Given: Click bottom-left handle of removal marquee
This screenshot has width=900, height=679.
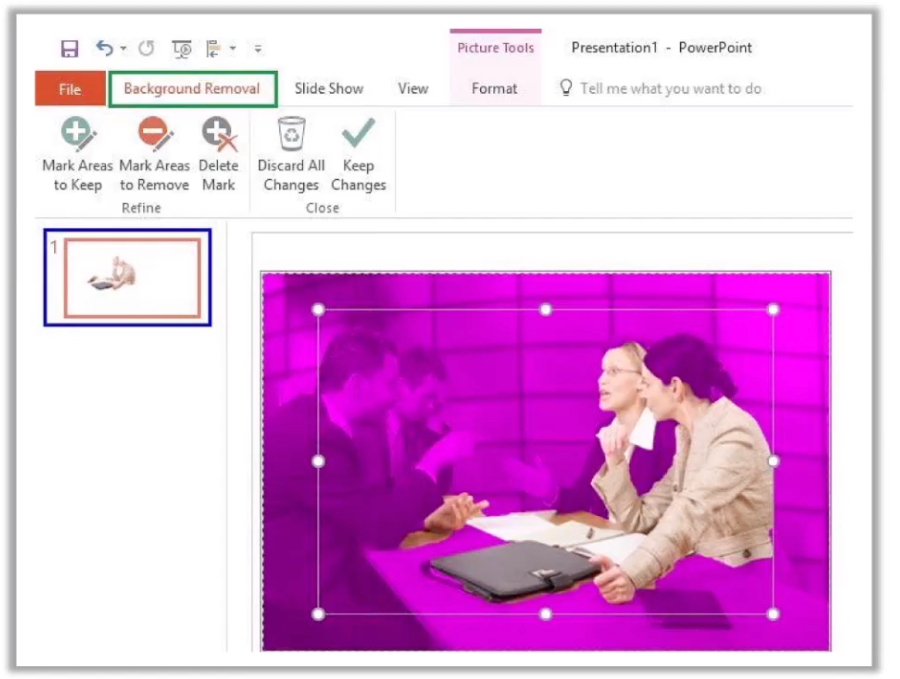Looking at the screenshot, I should tap(318, 614).
